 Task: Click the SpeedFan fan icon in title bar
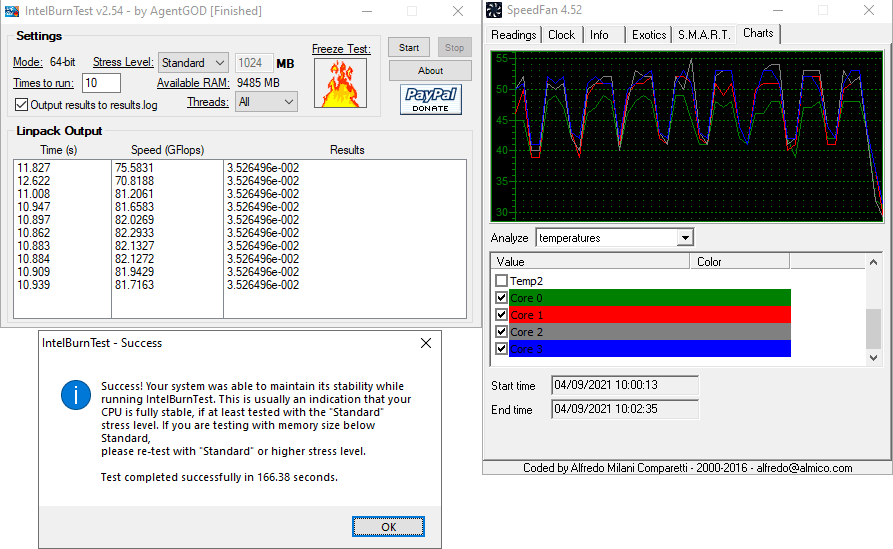coord(494,10)
